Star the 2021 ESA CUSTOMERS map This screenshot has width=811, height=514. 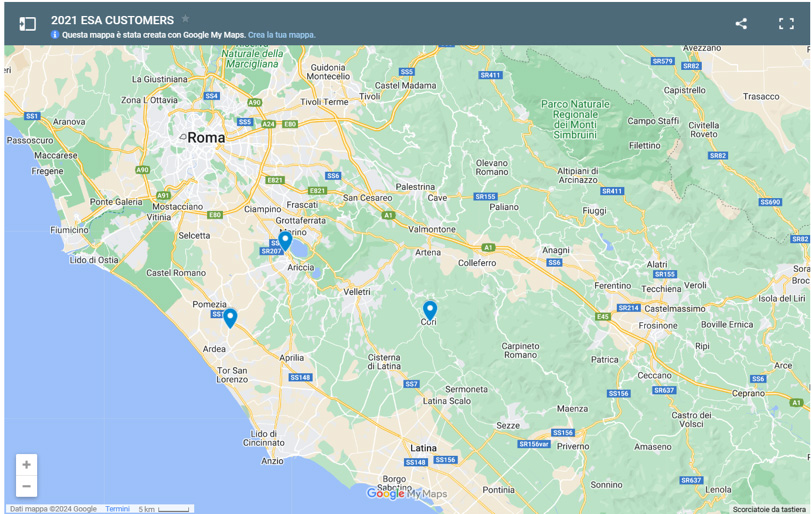pos(185,19)
